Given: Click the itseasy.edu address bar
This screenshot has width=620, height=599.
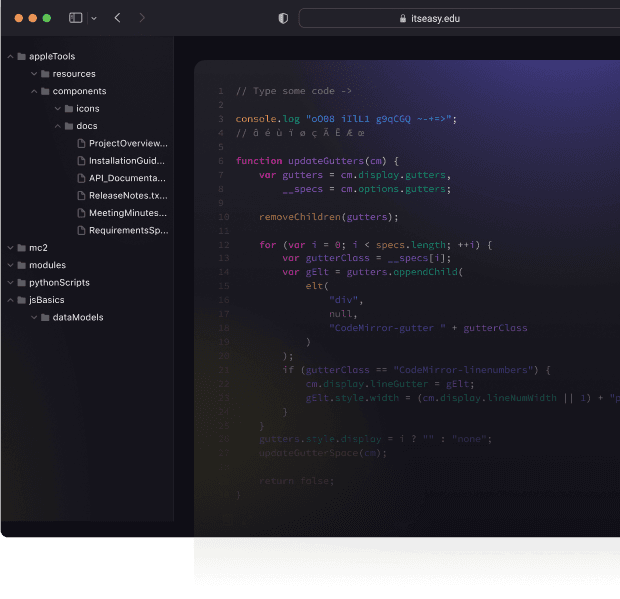Looking at the screenshot, I should tap(459, 18).
